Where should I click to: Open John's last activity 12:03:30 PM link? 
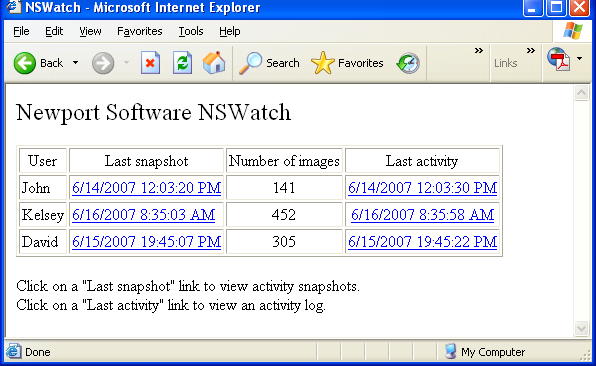click(x=422, y=188)
